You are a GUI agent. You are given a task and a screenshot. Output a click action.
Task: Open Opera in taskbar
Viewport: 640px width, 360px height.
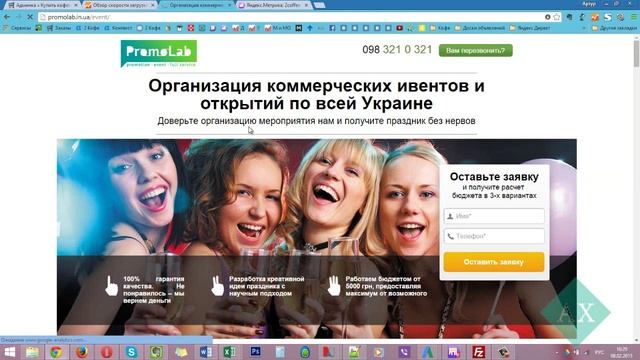tap(107, 352)
